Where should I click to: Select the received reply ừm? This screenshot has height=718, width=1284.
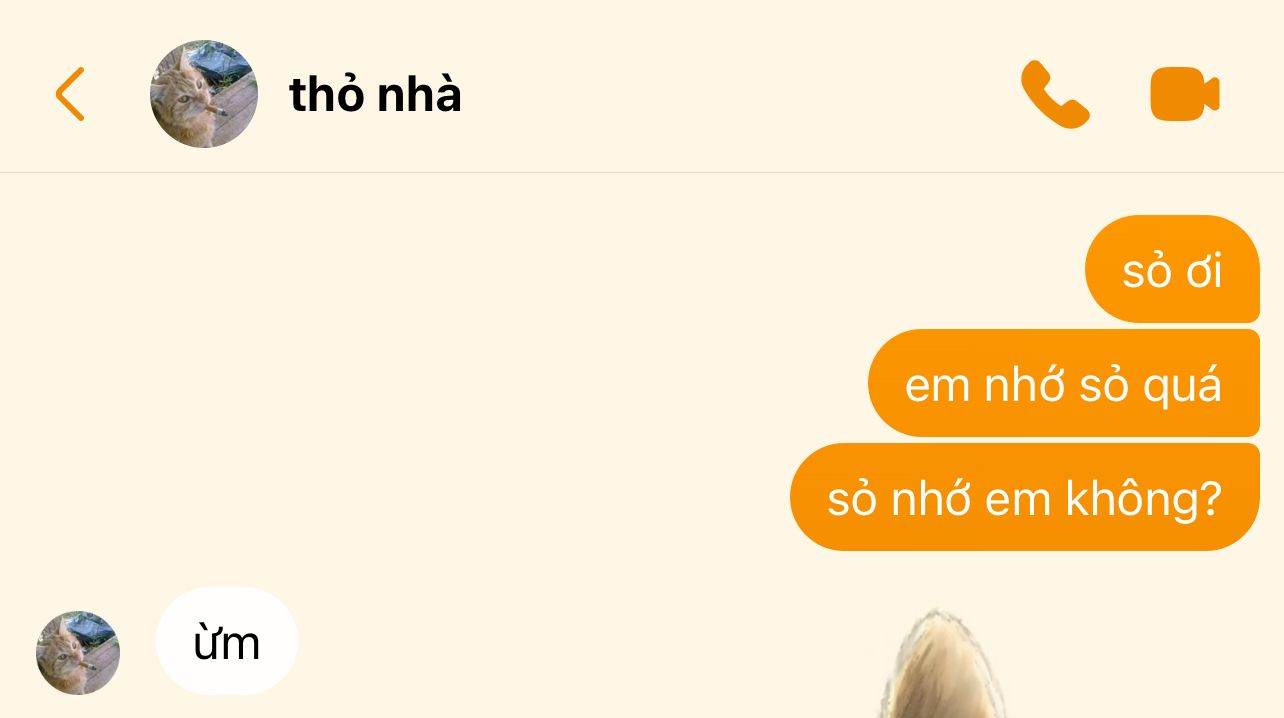[227, 641]
